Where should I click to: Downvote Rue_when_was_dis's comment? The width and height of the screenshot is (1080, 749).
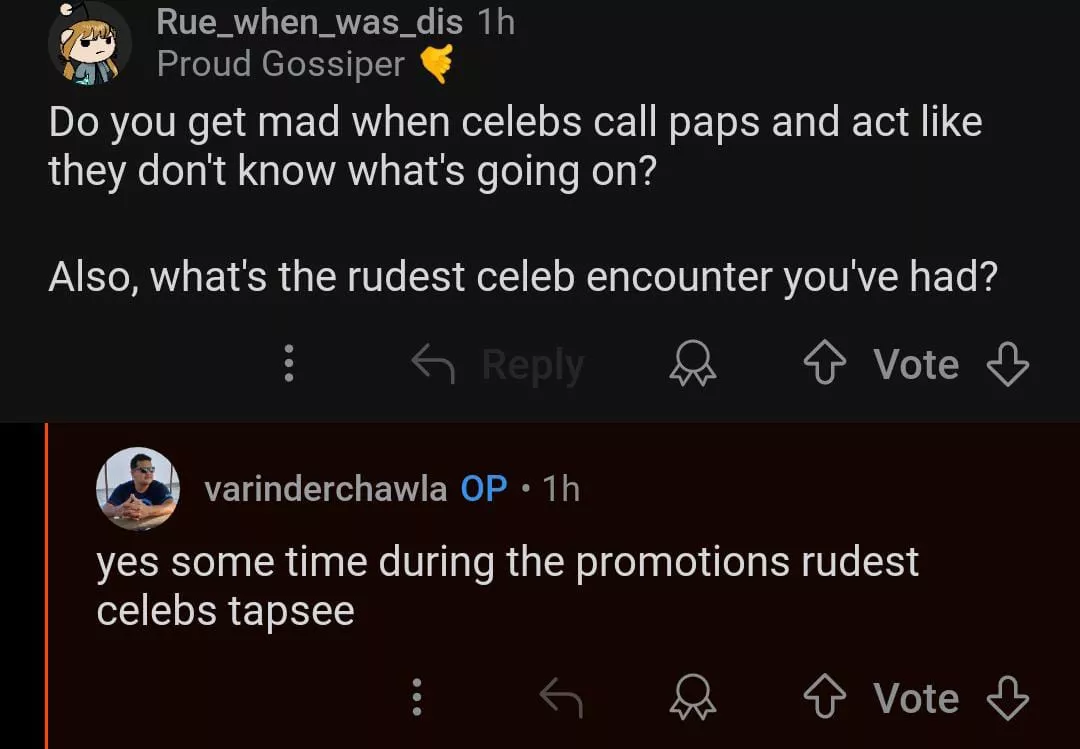pyautogui.click(x=1006, y=365)
